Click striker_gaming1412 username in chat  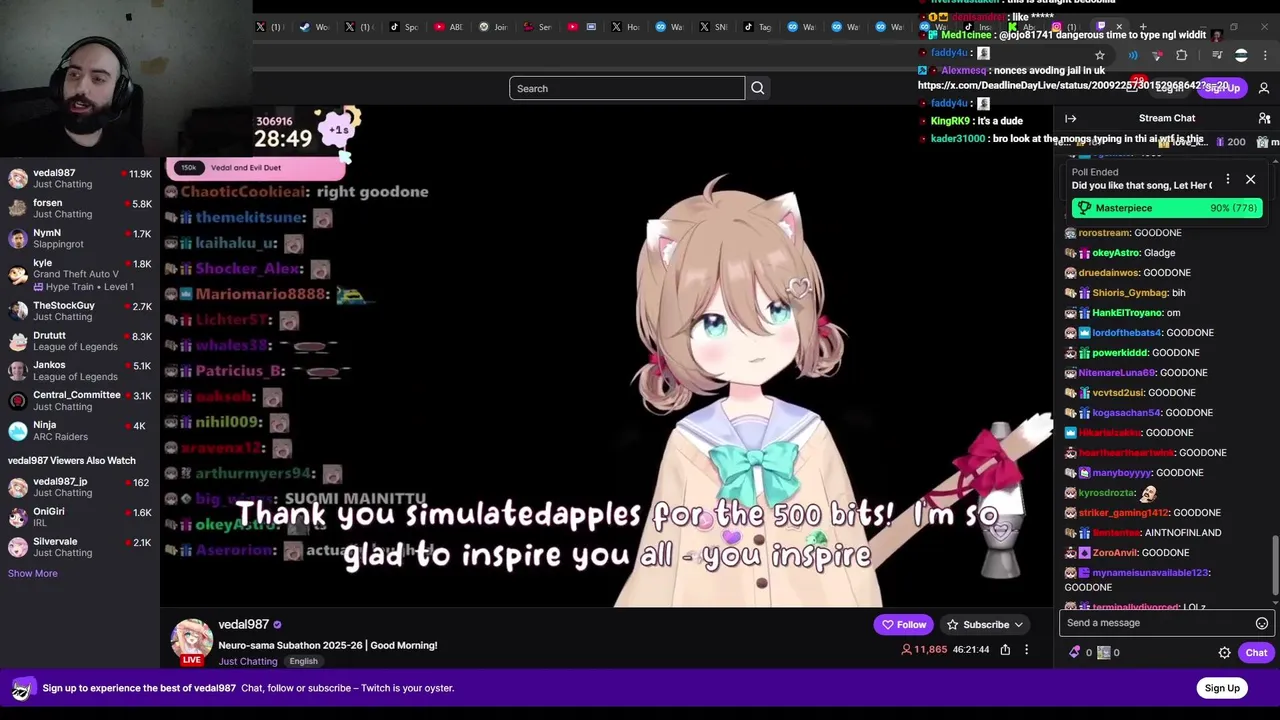pos(1123,513)
